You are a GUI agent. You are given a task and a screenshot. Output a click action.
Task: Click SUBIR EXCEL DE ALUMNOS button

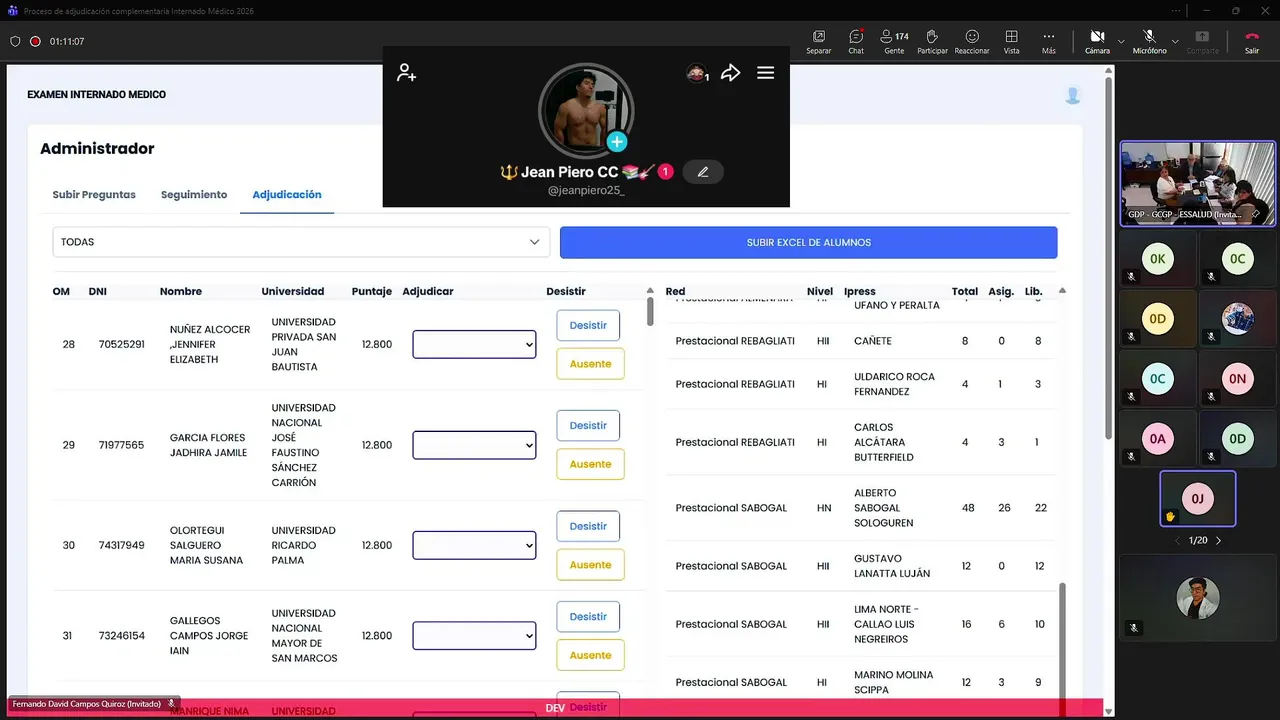pos(808,242)
